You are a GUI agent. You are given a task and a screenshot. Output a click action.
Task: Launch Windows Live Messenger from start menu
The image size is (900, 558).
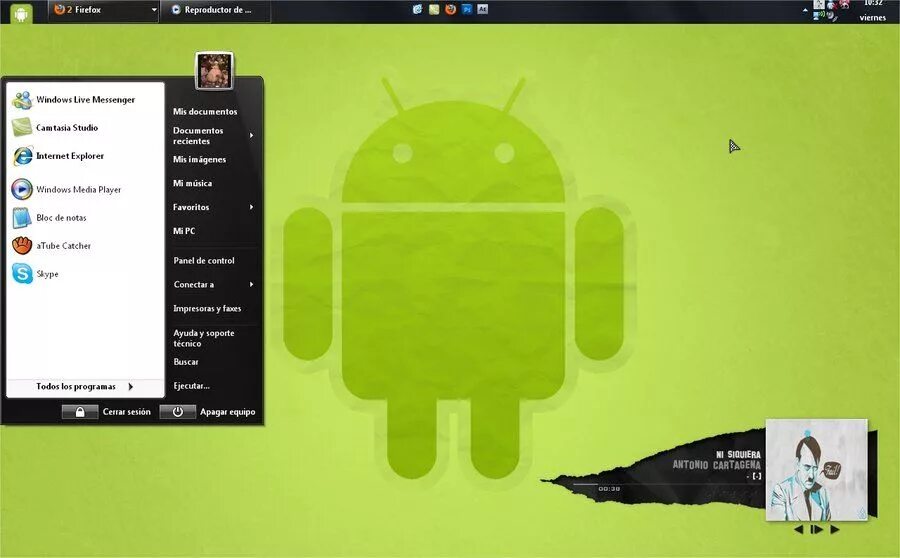[x=85, y=100]
